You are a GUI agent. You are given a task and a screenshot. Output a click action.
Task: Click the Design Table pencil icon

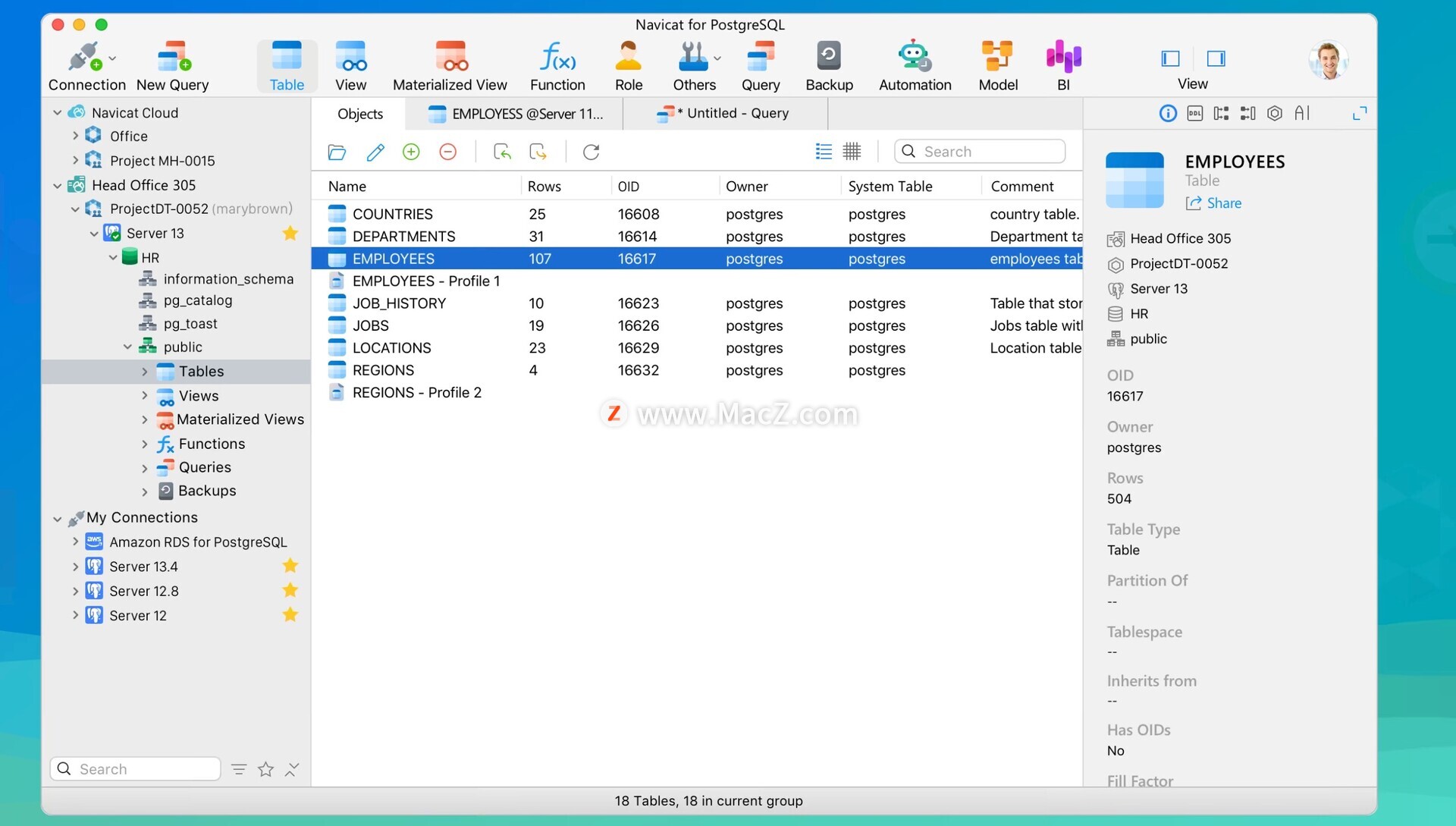point(375,152)
